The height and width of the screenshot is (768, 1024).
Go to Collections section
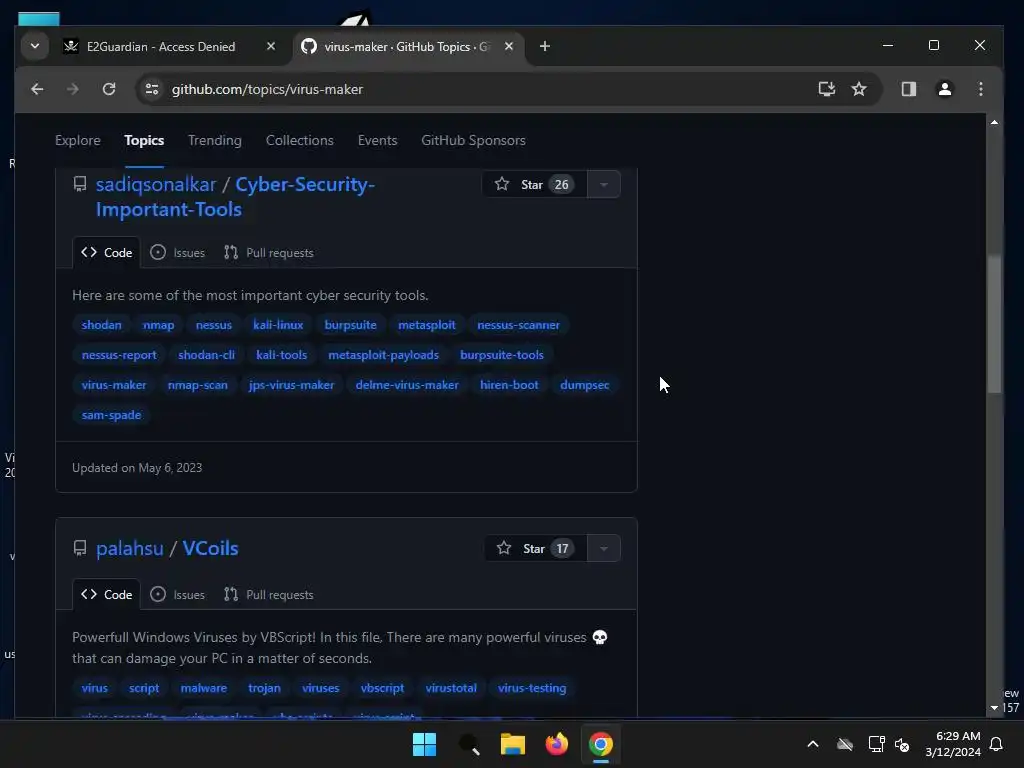coord(299,140)
